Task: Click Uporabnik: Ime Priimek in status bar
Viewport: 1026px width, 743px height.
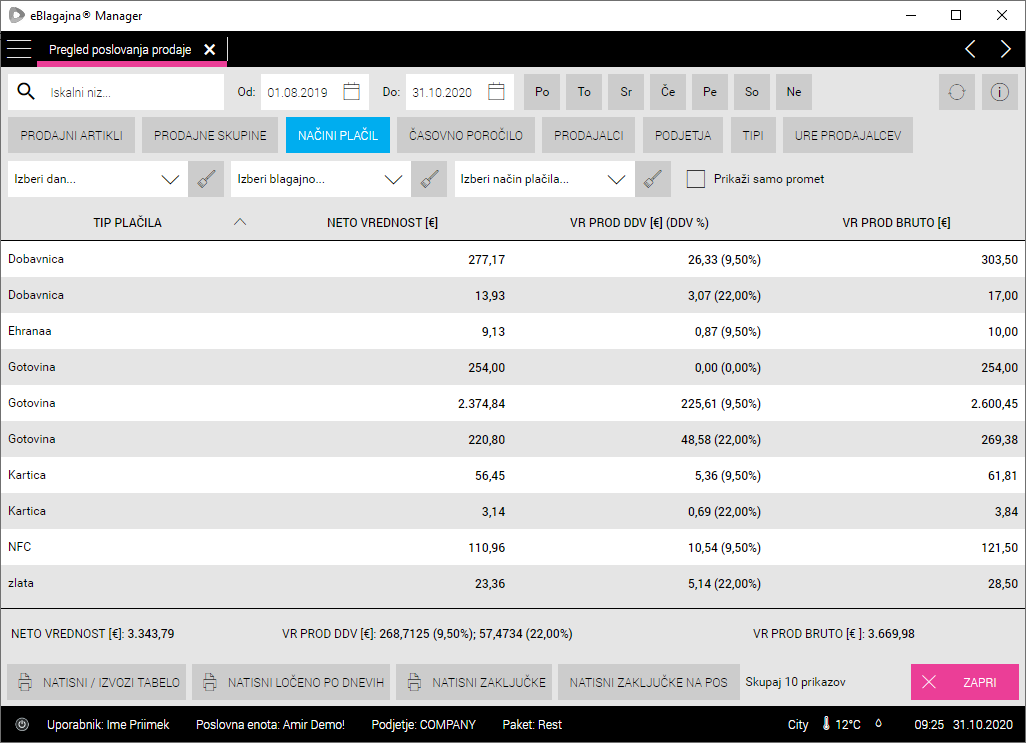Action: tap(108, 725)
